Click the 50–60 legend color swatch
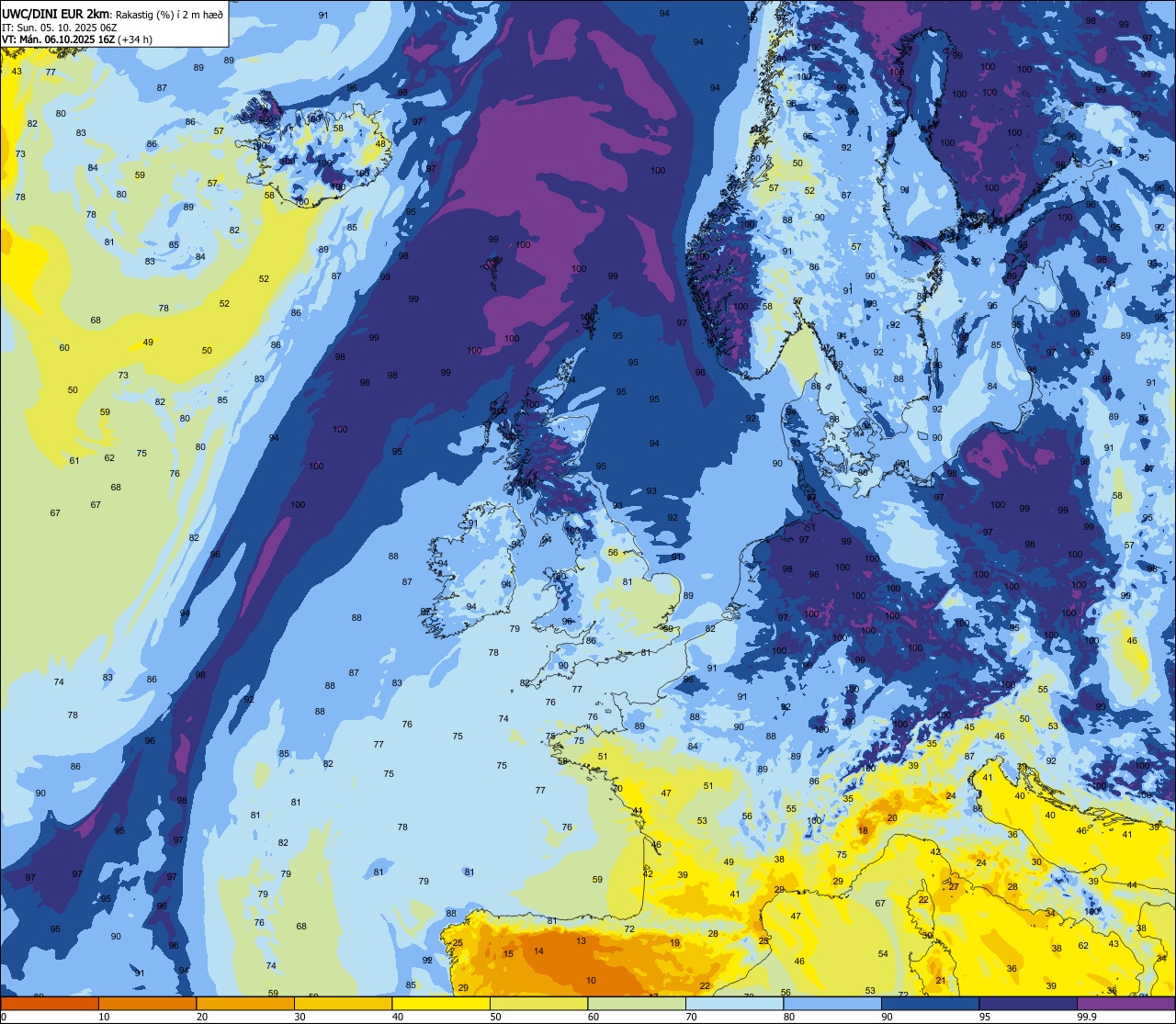 pyautogui.click(x=538, y=1003)
